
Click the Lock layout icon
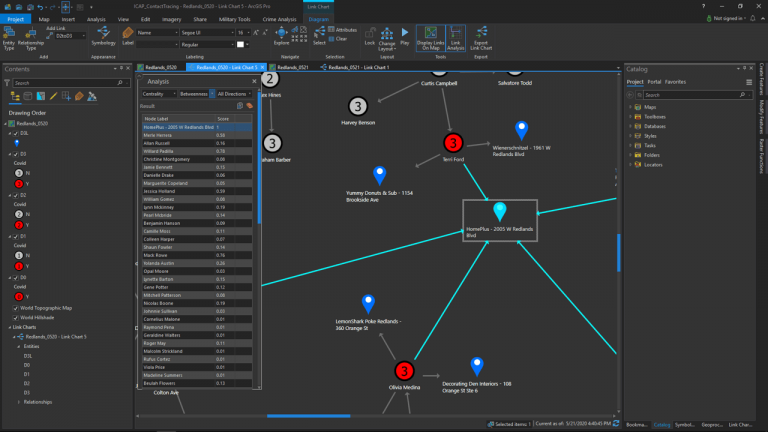coord(370,36)
